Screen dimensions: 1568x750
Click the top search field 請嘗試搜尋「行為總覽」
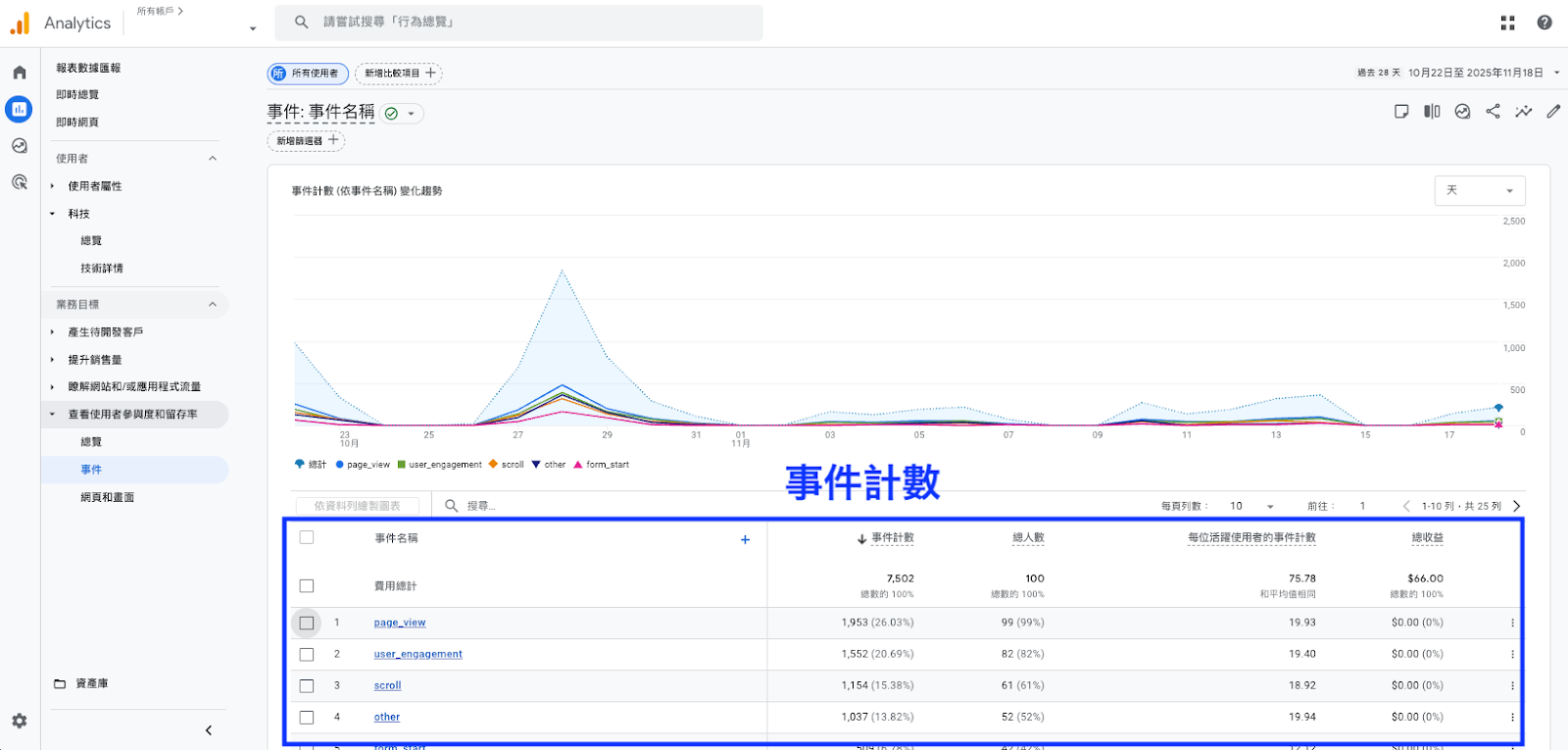click(518, 23)
